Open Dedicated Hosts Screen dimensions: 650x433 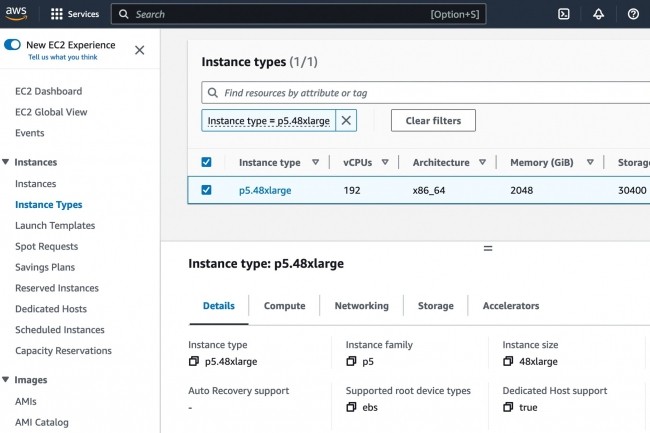pyautogui.click(x=51, y=309)
